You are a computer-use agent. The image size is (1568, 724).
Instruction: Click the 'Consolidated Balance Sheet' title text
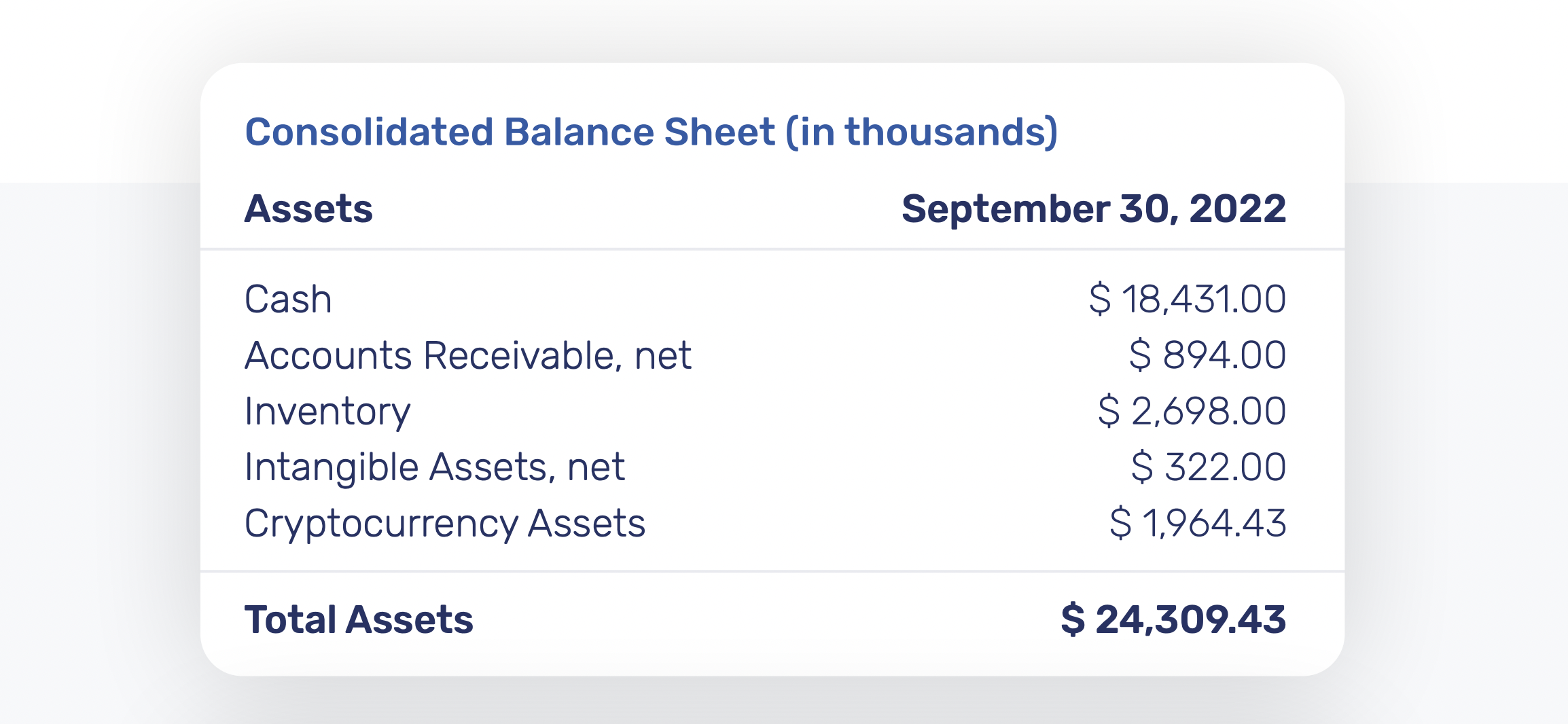(510, 132)
